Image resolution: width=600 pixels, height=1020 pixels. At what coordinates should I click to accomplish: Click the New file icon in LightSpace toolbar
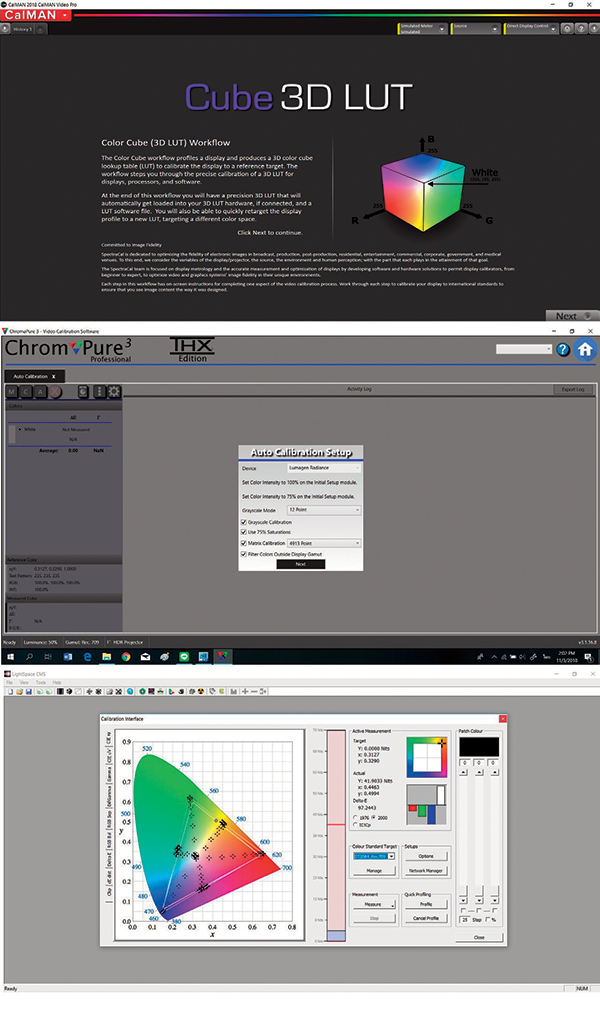(10, 691)
